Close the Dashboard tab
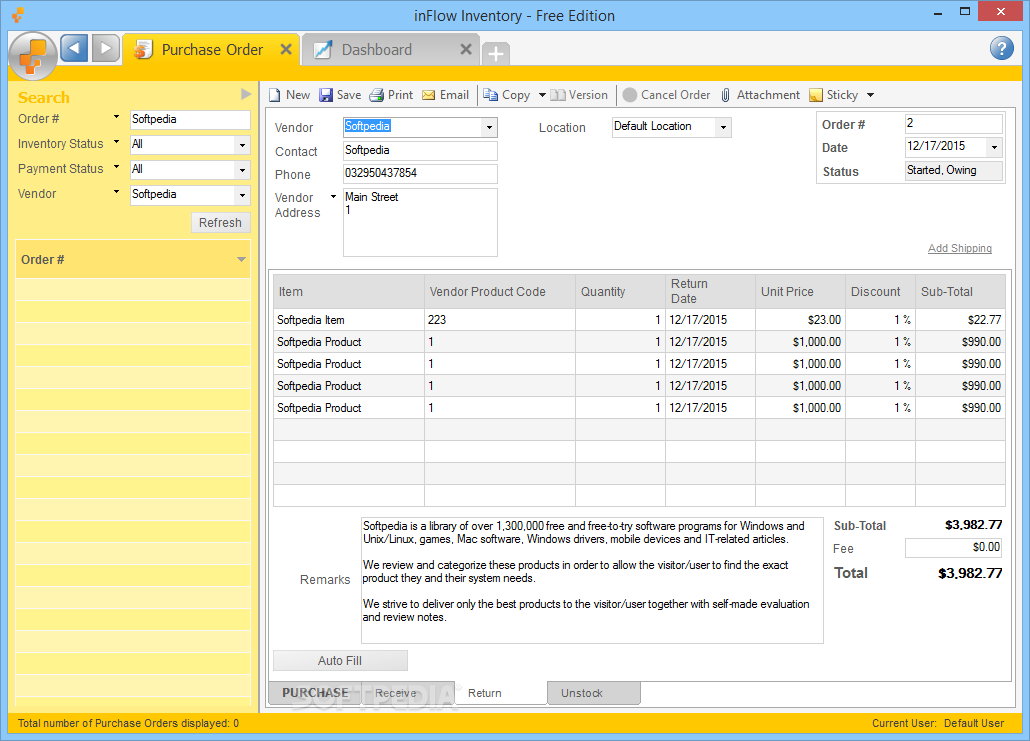1030x741 pixels. click(466, 49)
